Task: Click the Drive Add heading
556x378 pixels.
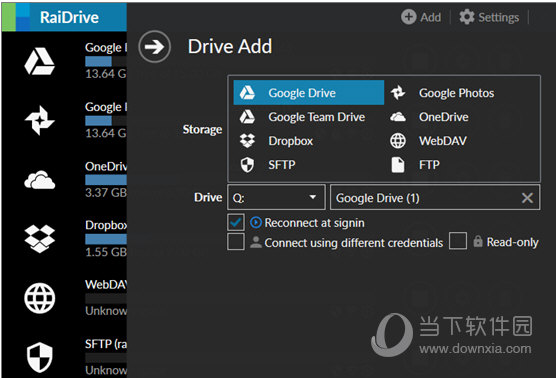Action: (x=230, y=46)
